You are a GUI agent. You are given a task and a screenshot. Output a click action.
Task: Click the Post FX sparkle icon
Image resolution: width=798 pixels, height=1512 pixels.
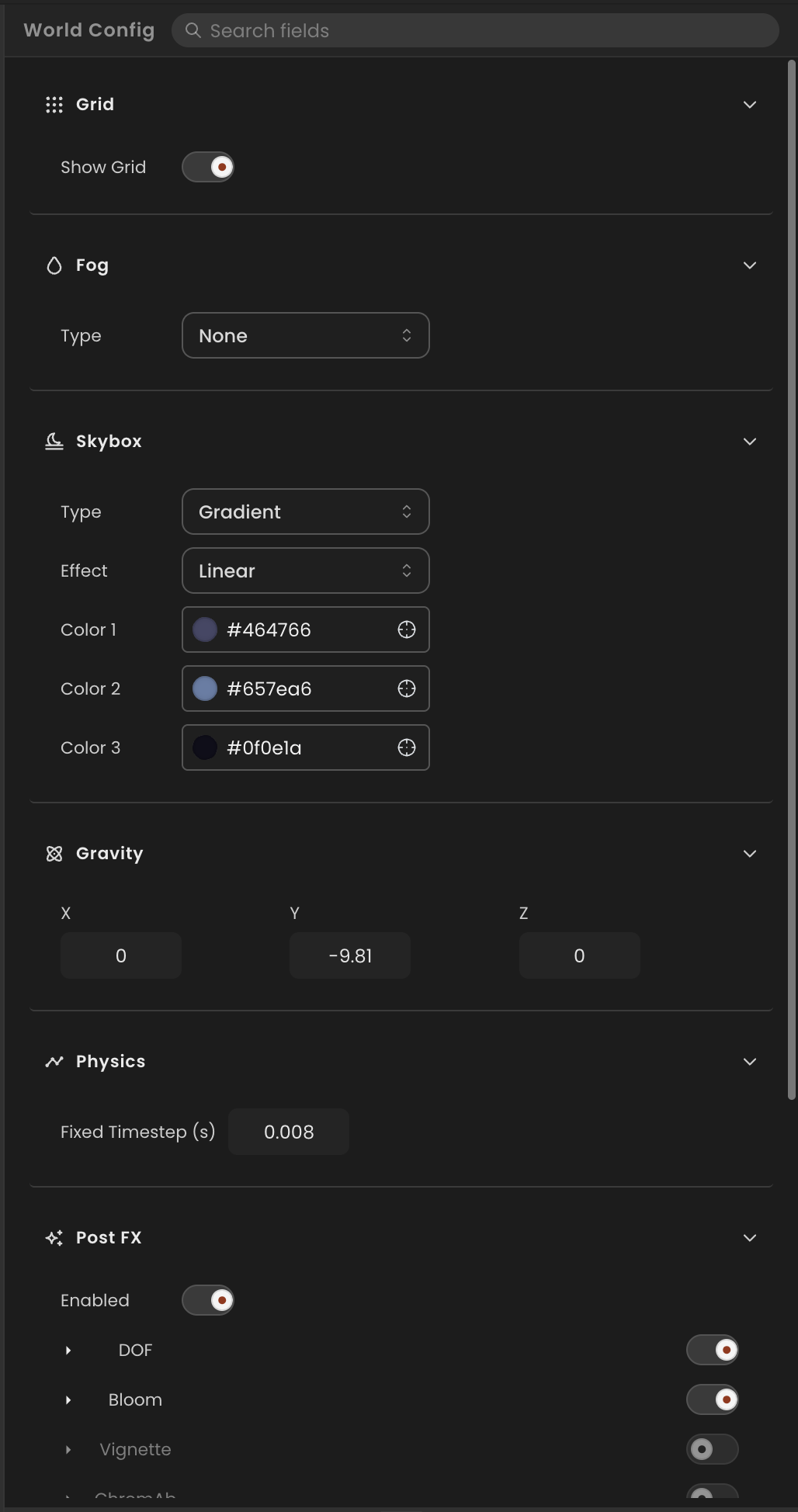point(54,1238)
